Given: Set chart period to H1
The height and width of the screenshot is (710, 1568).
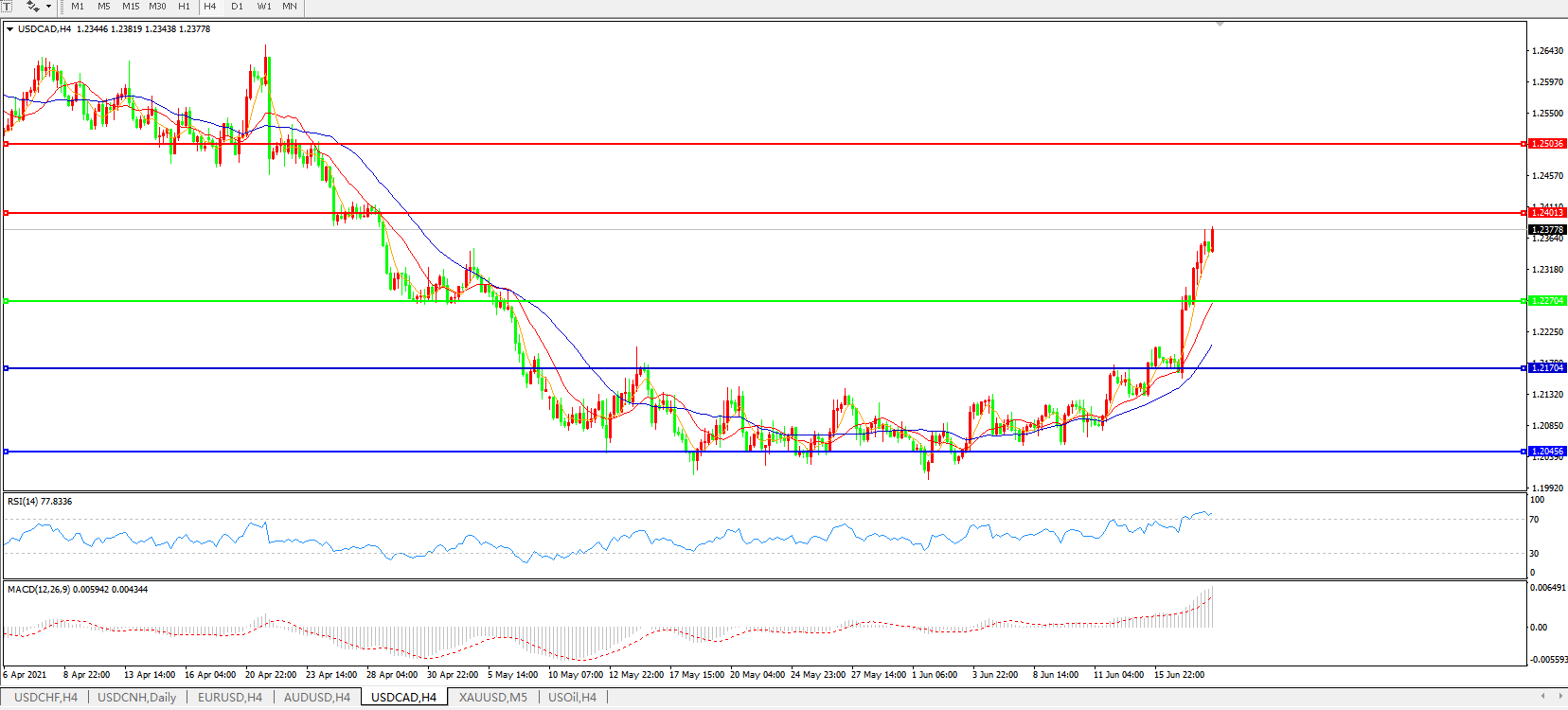Looking at the screenshot, I should pyautogui.click(x=184, y=7).
